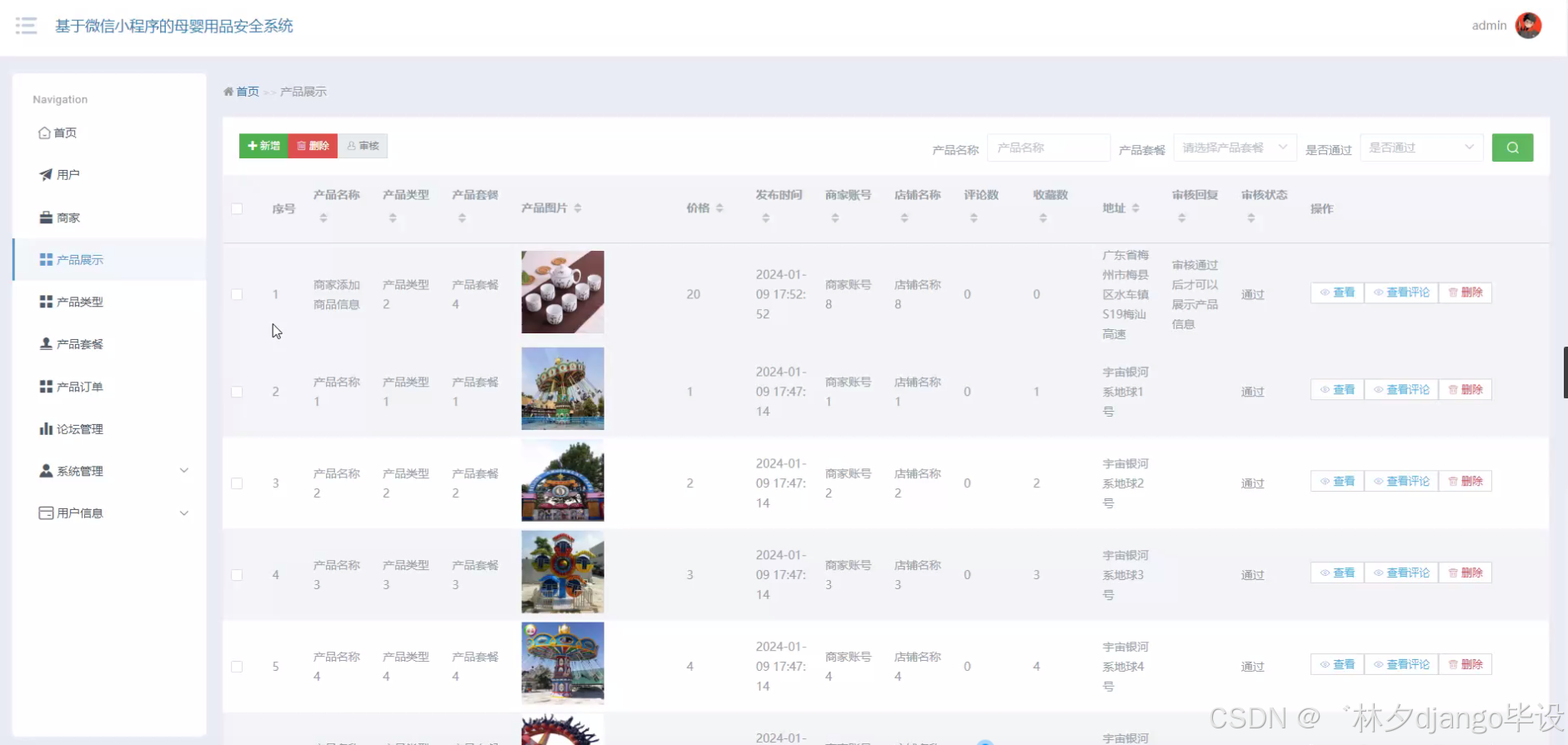This screenshot has width=1568, height=745.
Task: Open the 请选择产品套餐 dropdown
Action: pos(1235,147)
